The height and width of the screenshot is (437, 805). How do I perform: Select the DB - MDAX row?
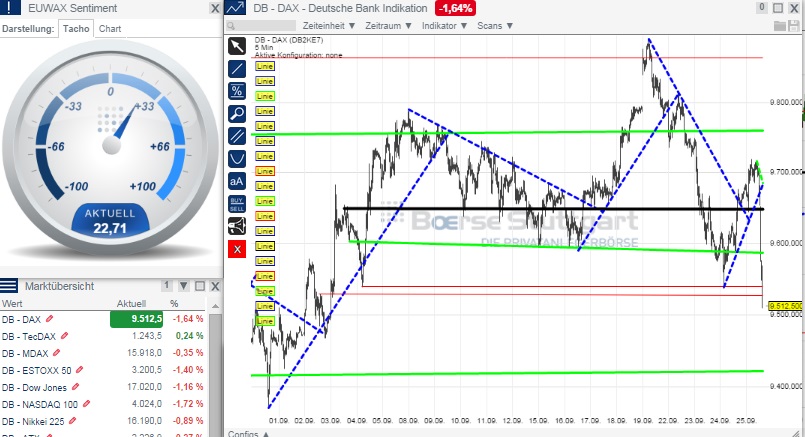(x=103, y=353)
